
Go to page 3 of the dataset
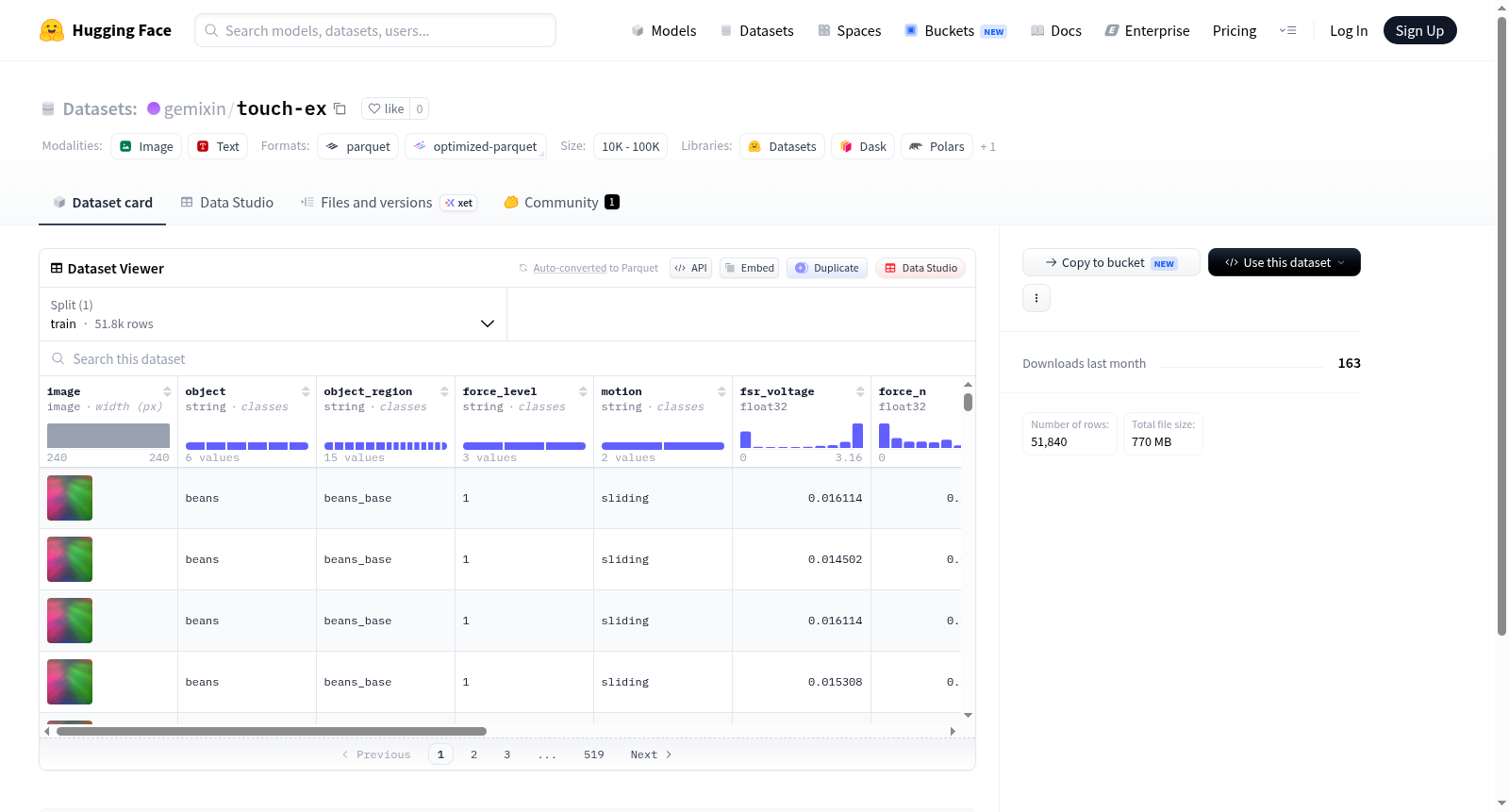506,754
